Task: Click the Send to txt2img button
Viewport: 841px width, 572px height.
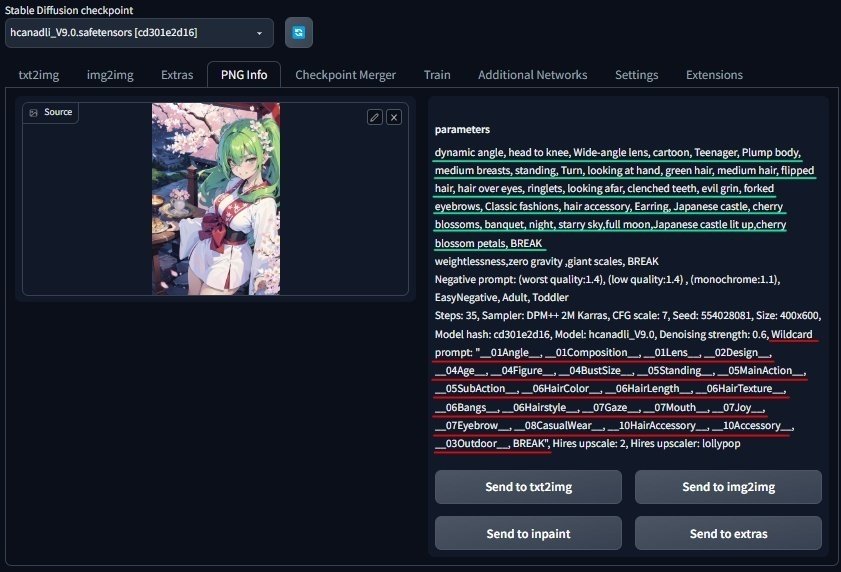Action: (x=528, y=487)
